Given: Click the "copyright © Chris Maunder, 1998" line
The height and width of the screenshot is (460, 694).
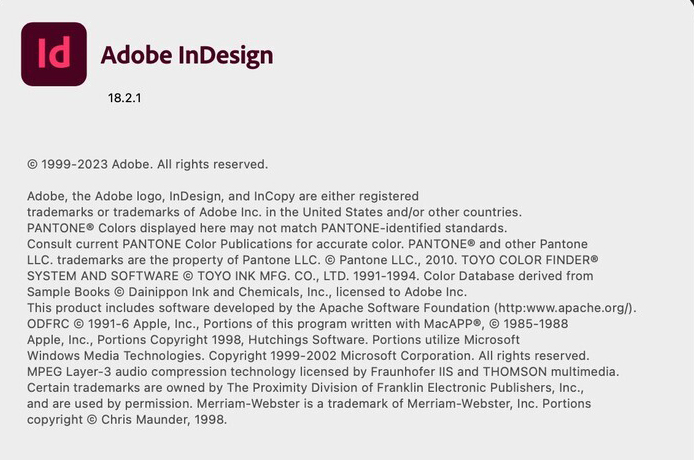Looking at the screenshot, I should (127, 419).
